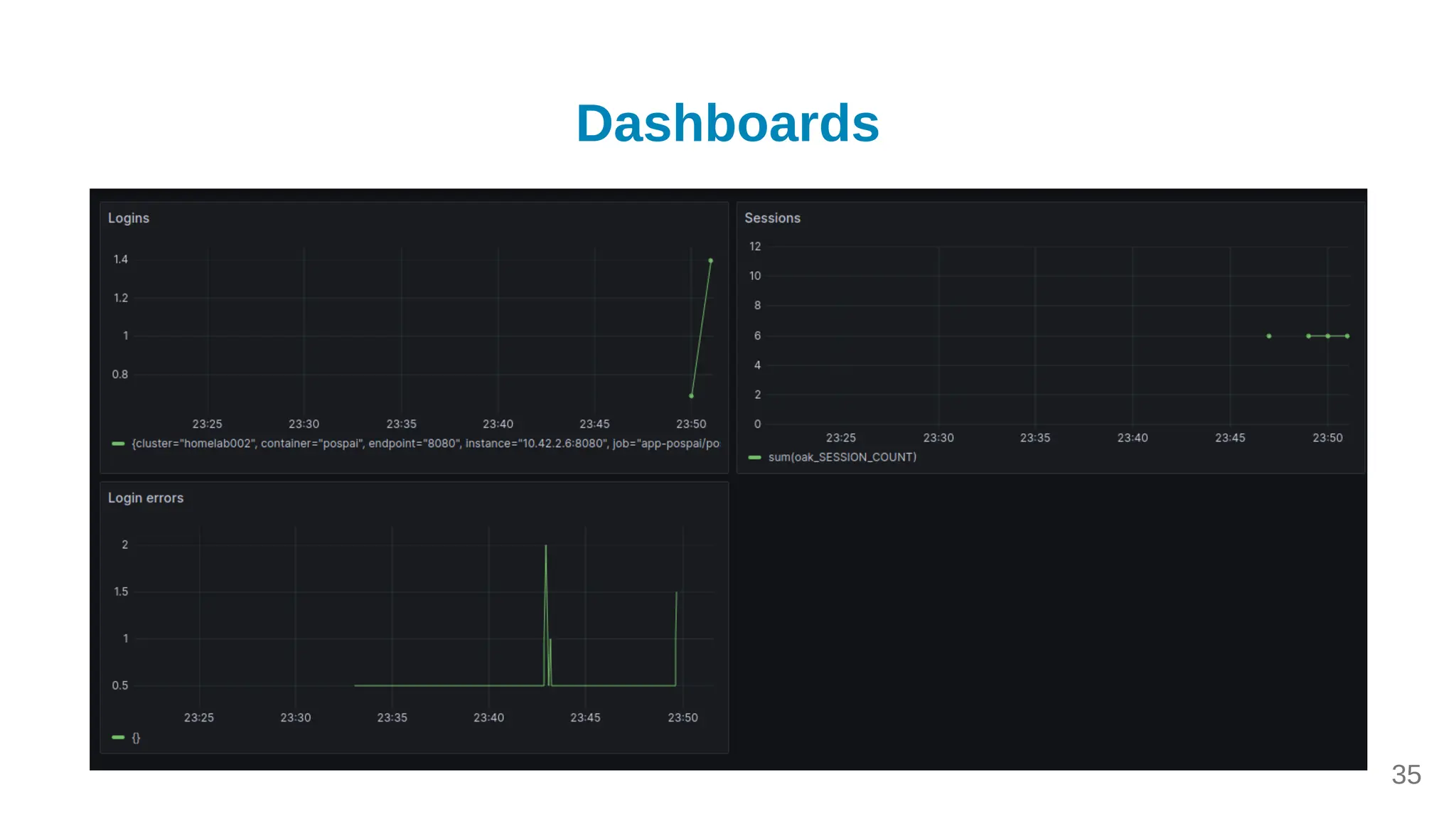The image size is (1456, 819).
Task: Click the 1.5 peak near 23:50 in Login errors
Action: (676, 593)
